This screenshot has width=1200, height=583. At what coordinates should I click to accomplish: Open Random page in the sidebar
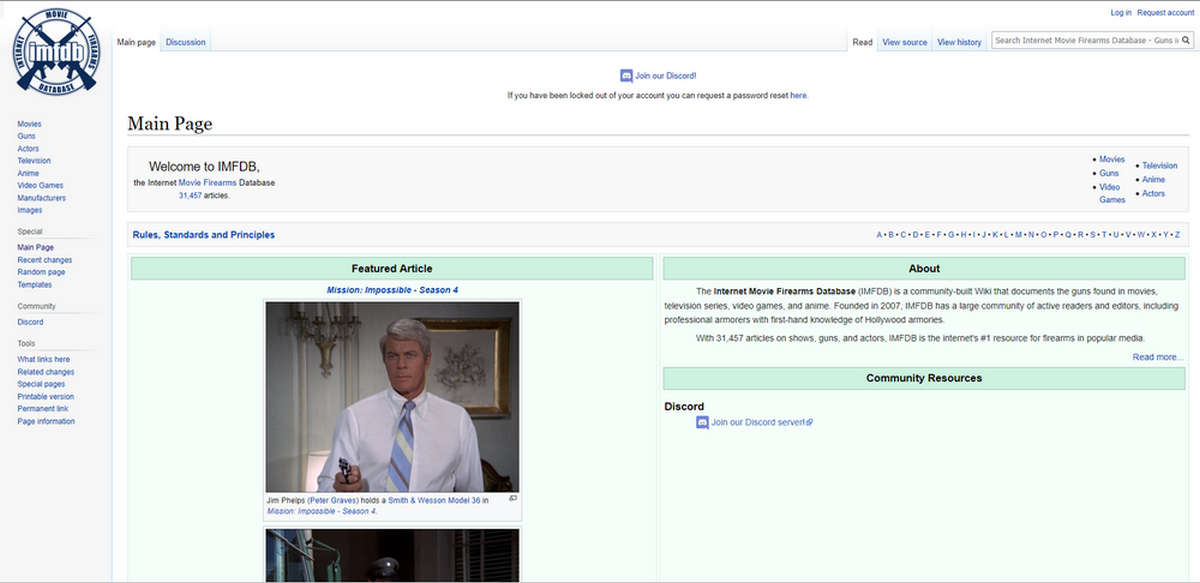click(41, 272)
